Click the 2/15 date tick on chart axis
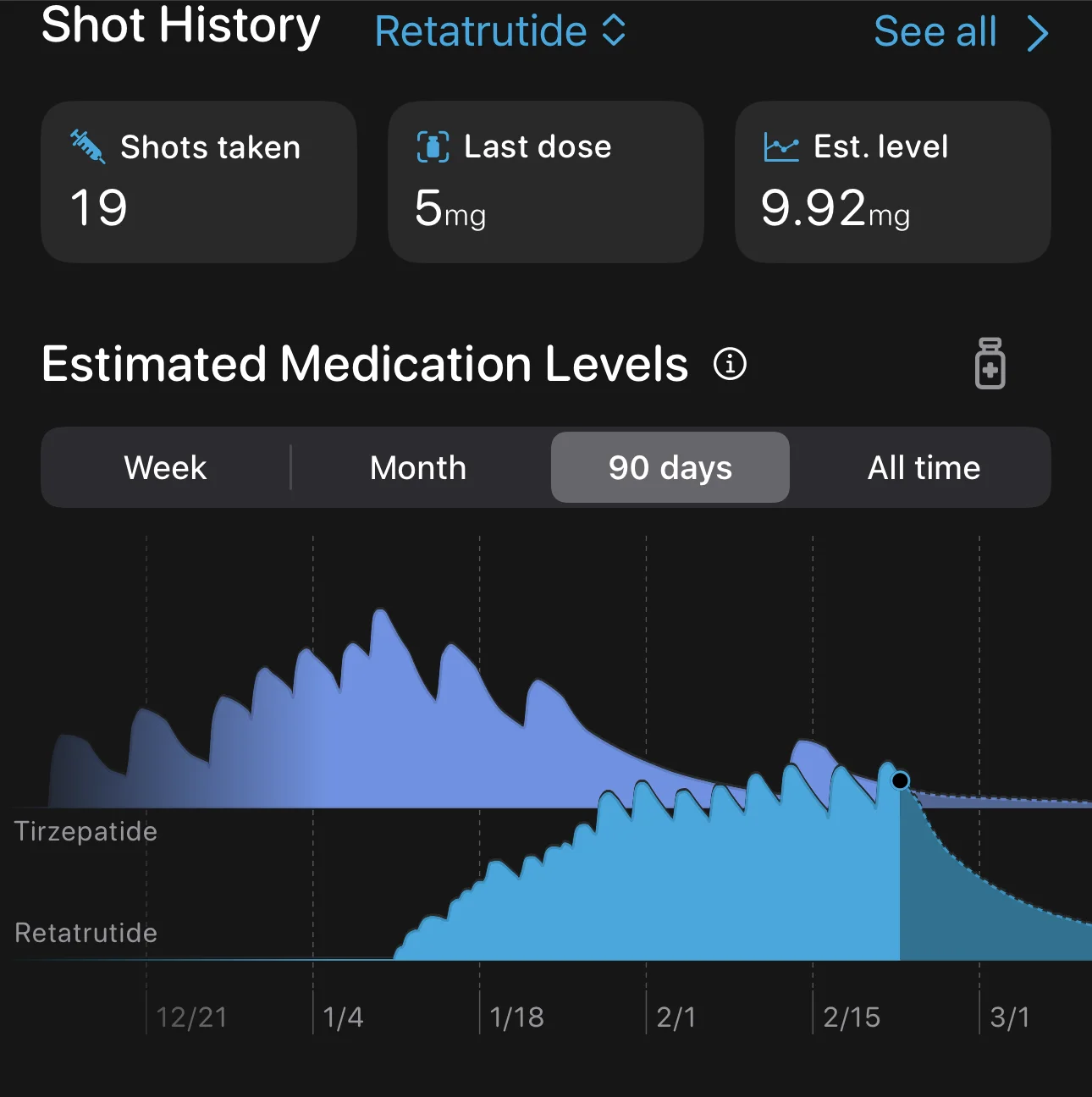 tap(852, 1017)
